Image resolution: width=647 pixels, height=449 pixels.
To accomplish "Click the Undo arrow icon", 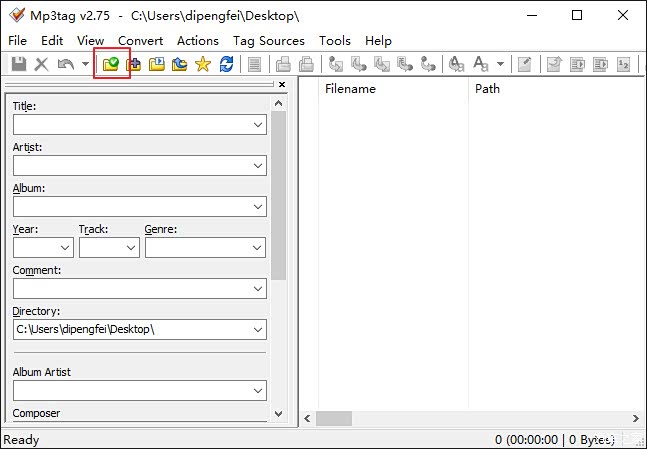I will click(x=66, y=64).
